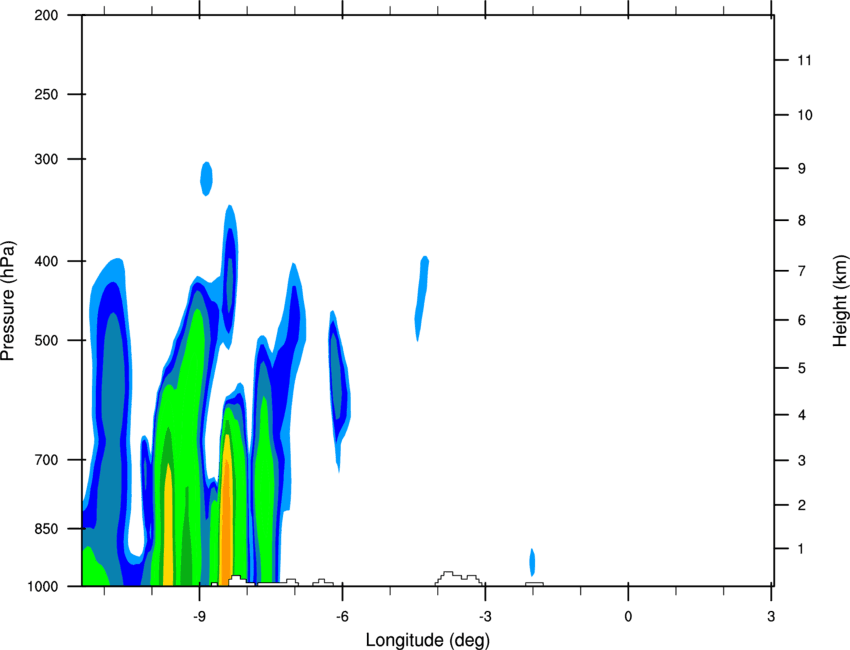Pick the 7 km height label
The height and width of the screenshot is (650, 850).
pyautogui.click(x=802, y=271)
